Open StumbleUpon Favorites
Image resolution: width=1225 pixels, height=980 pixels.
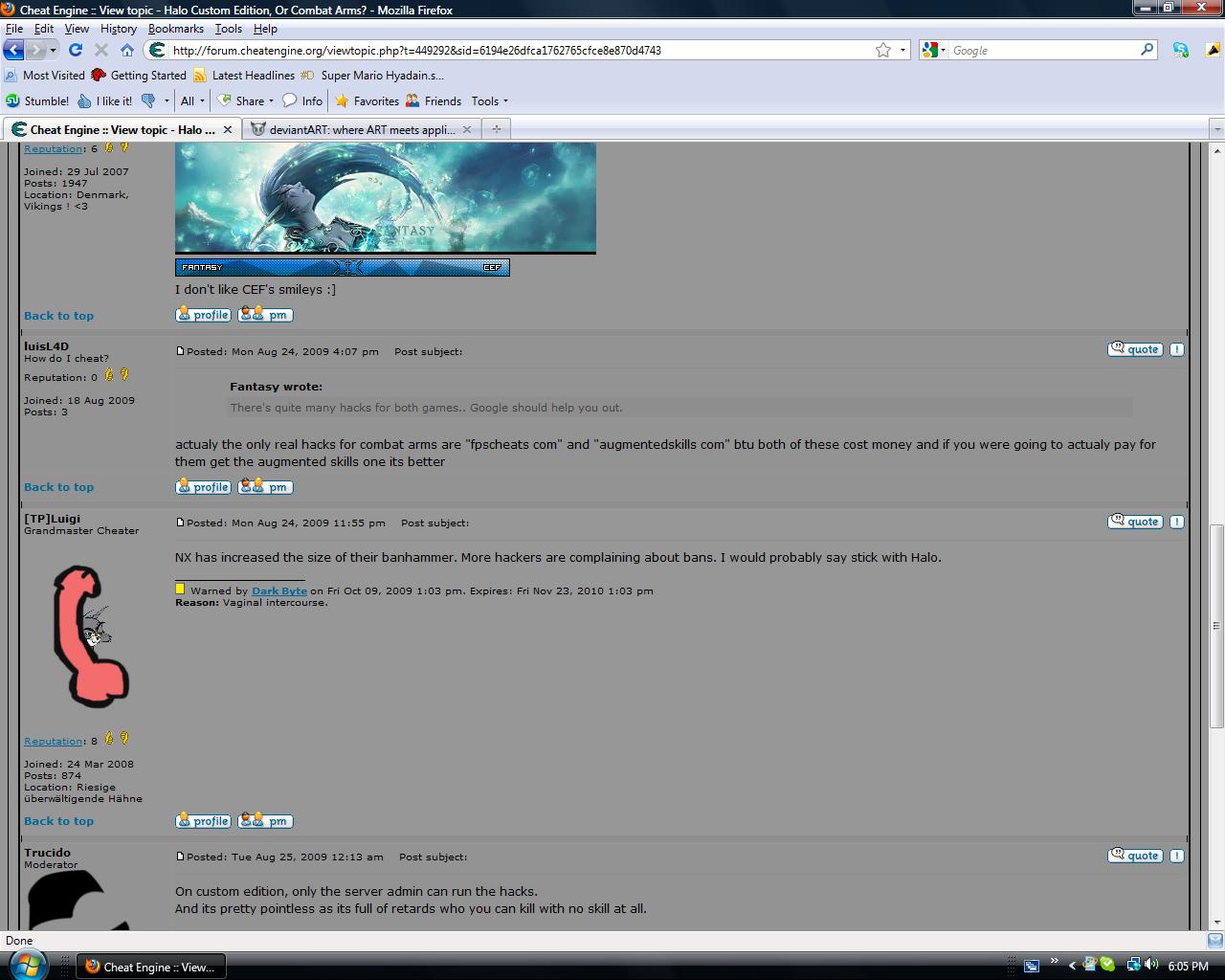(366, 100)
